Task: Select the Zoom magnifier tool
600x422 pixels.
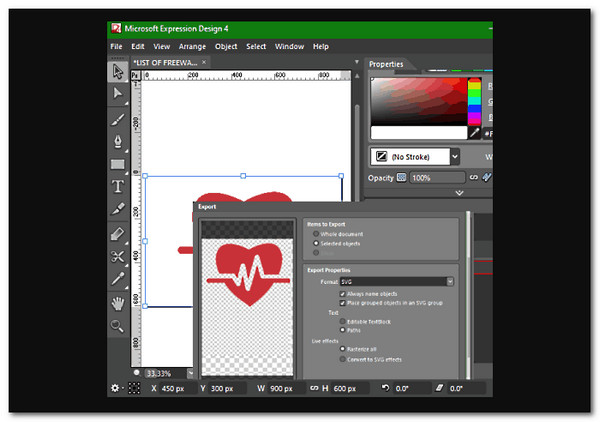Action: (x=117, y=326)
